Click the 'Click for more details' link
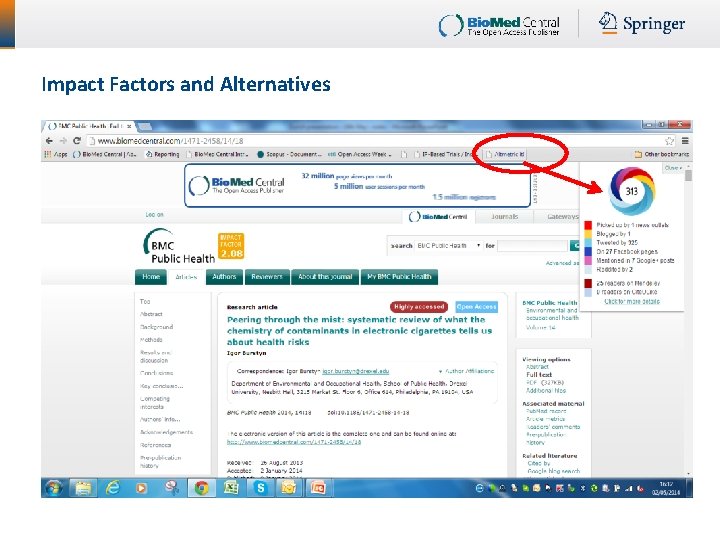 click(x=632, y=301)
